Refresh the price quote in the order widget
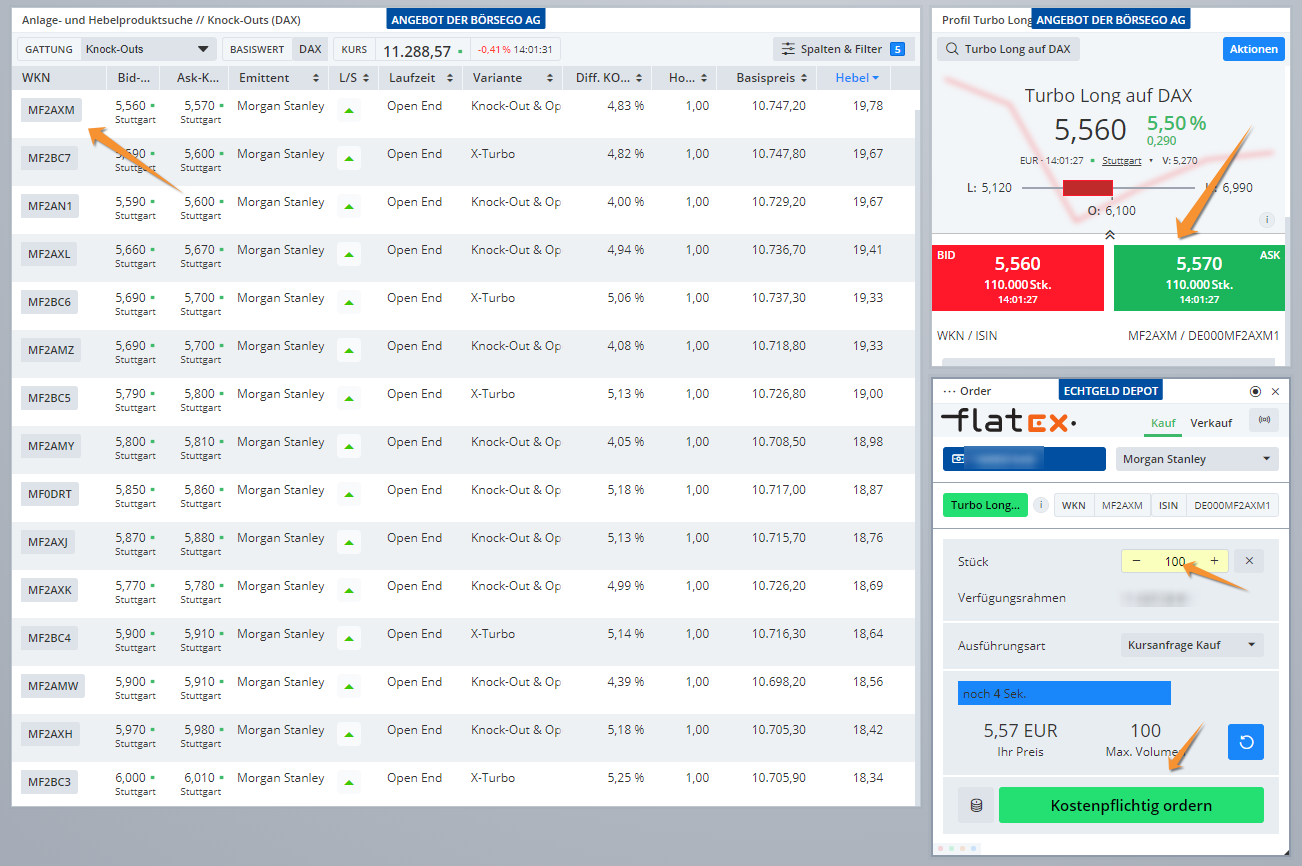 click(x=1246, y=742)
